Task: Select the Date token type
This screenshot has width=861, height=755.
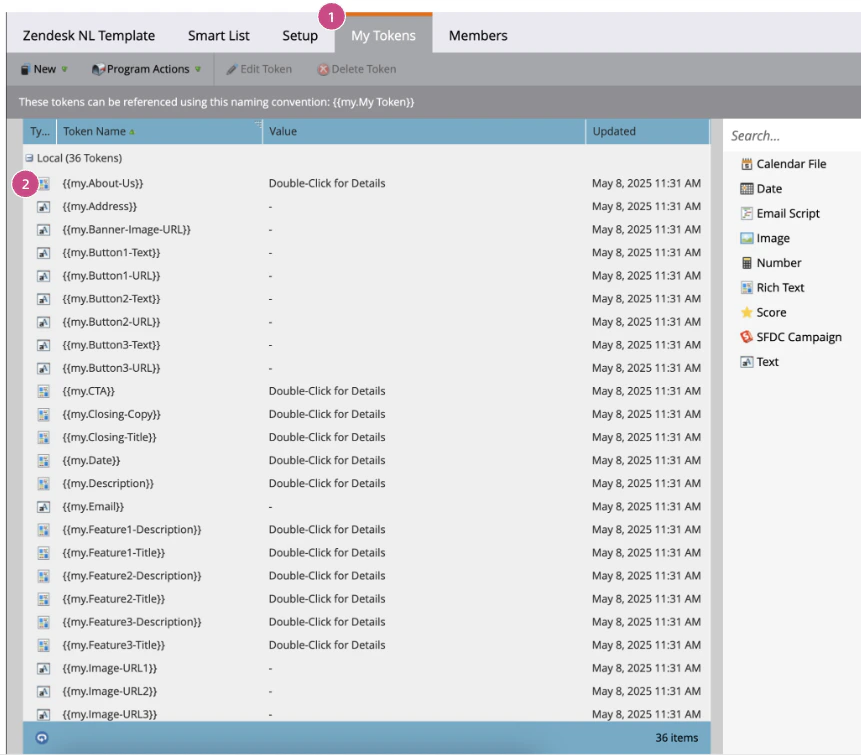Action: point(762,188)
